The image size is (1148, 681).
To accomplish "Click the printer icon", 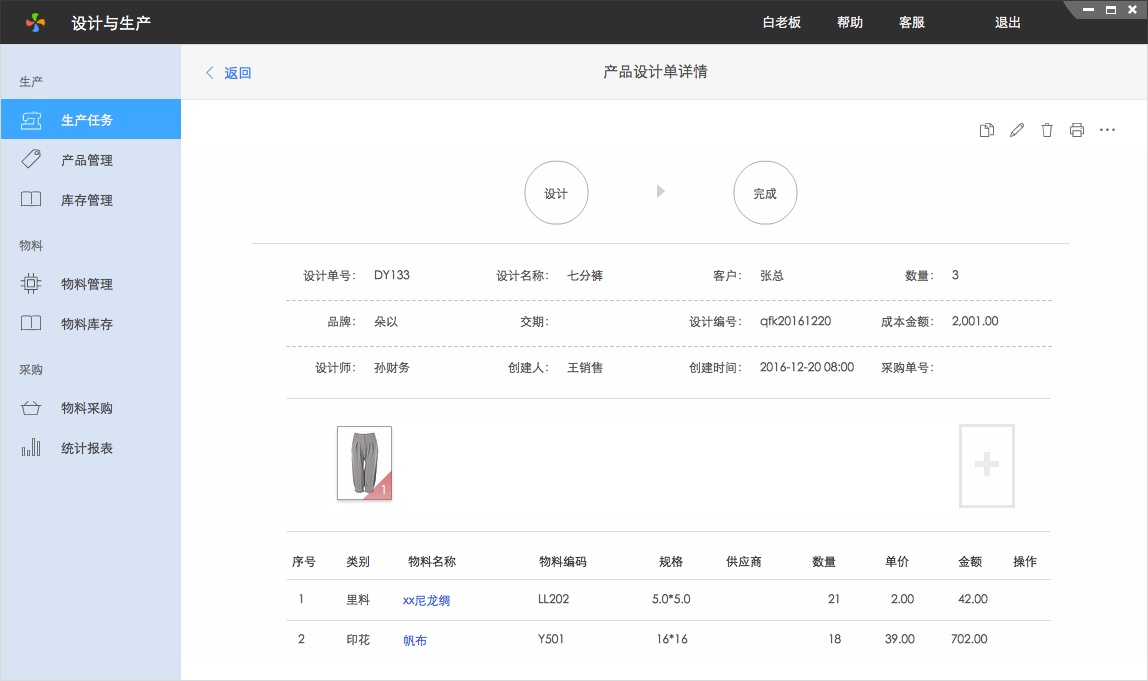I will pos(1077,130).
